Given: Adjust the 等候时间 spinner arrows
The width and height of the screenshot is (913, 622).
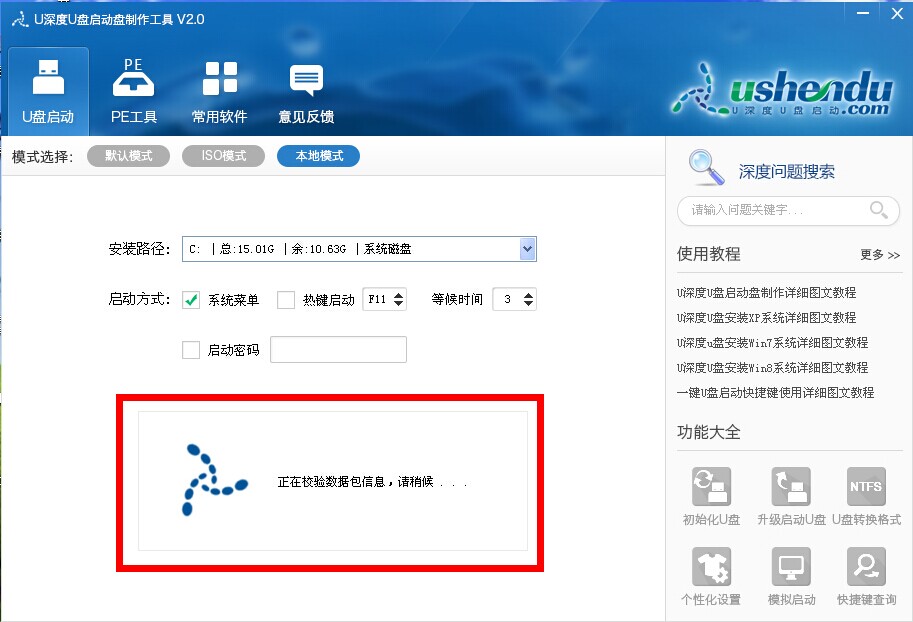Looking at the screenshot, I should [x=528, y=299].
